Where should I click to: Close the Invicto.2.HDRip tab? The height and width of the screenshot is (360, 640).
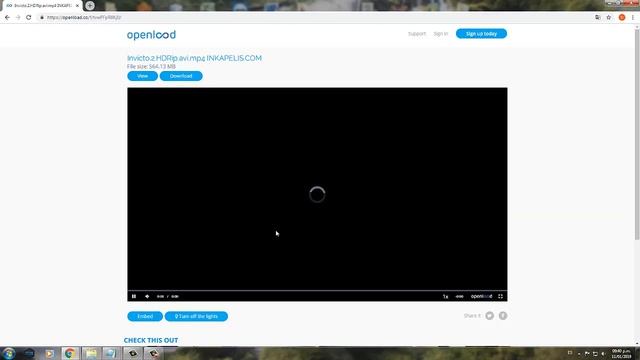(77, 6)
